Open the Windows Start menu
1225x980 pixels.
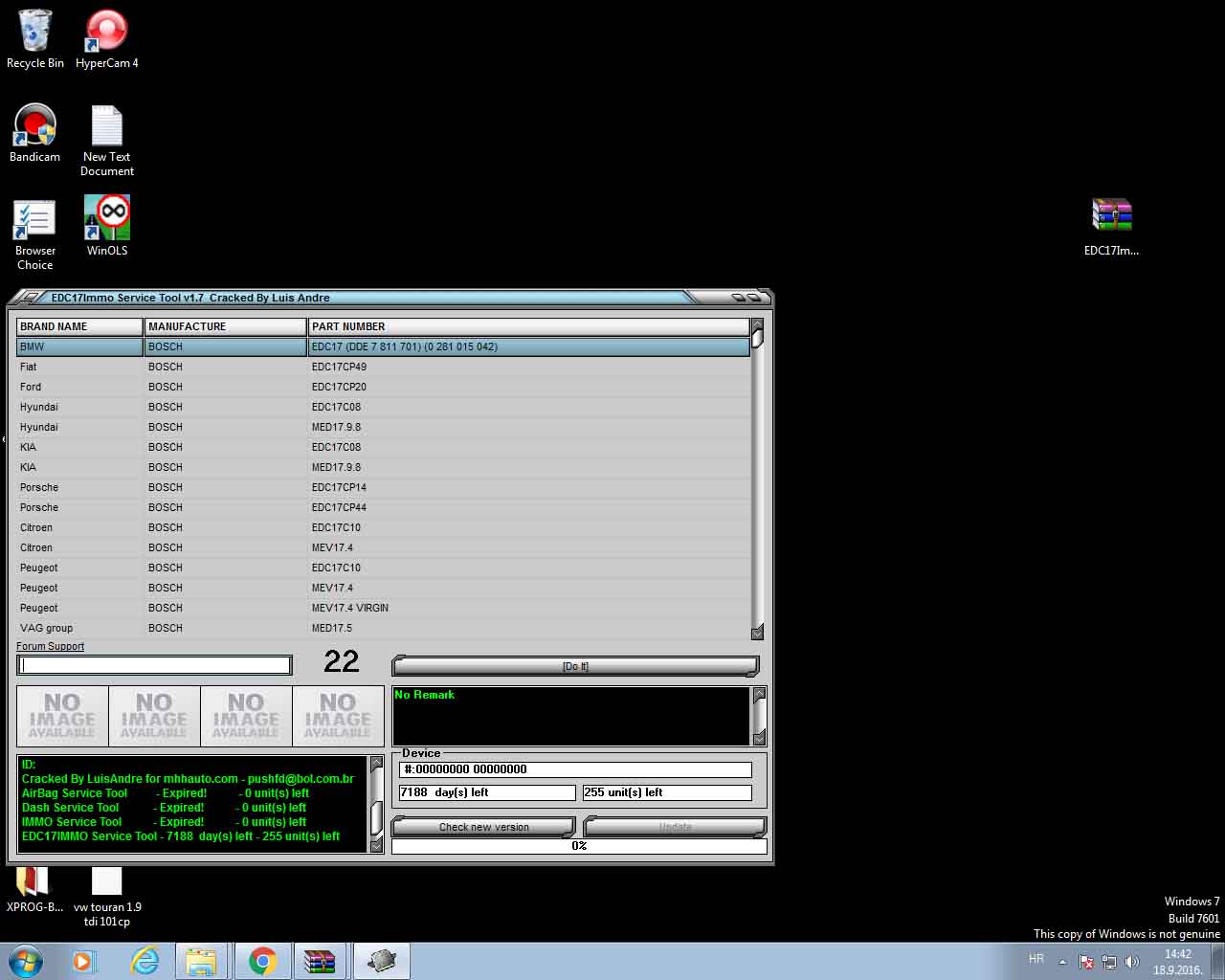click(26, 961)
